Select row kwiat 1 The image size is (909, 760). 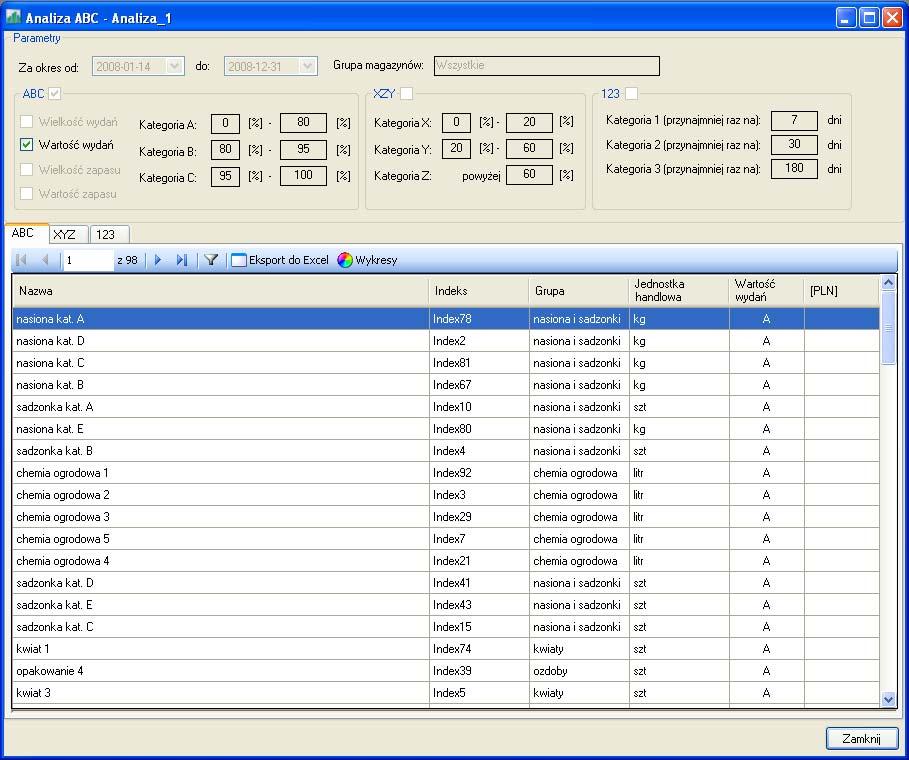[446, 649]
